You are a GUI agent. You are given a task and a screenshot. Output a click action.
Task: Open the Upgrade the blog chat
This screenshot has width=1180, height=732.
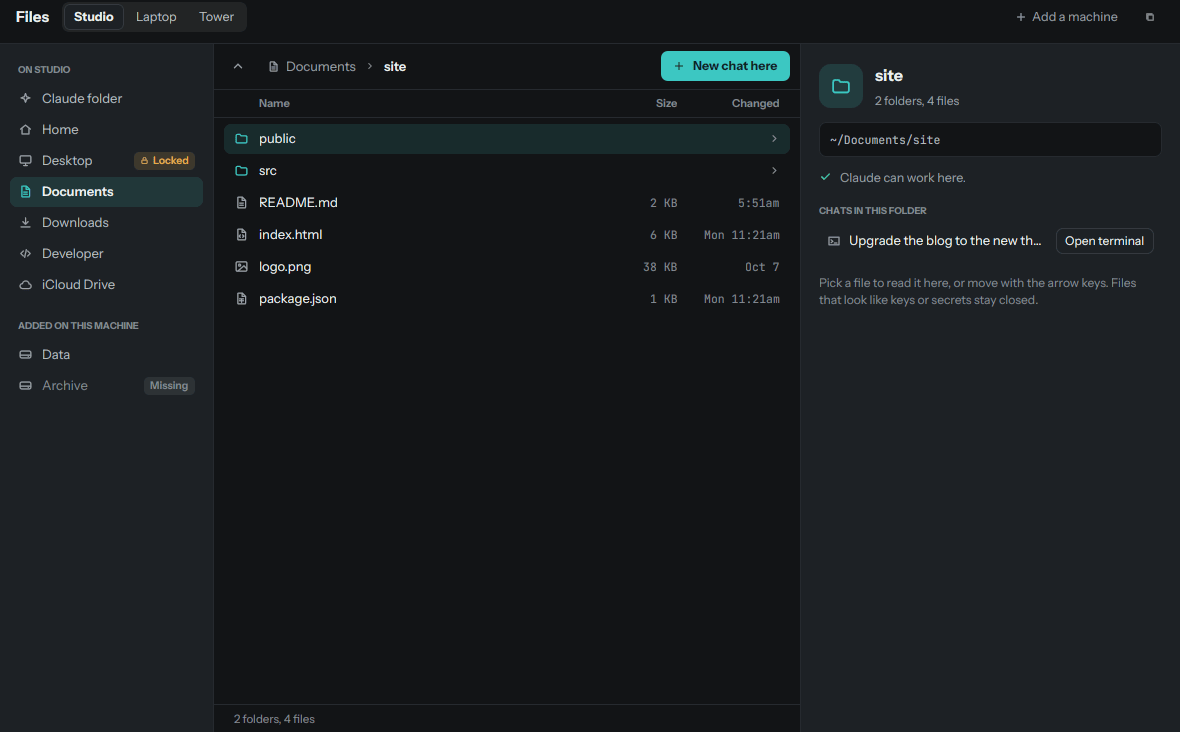(x=944, y=241)
